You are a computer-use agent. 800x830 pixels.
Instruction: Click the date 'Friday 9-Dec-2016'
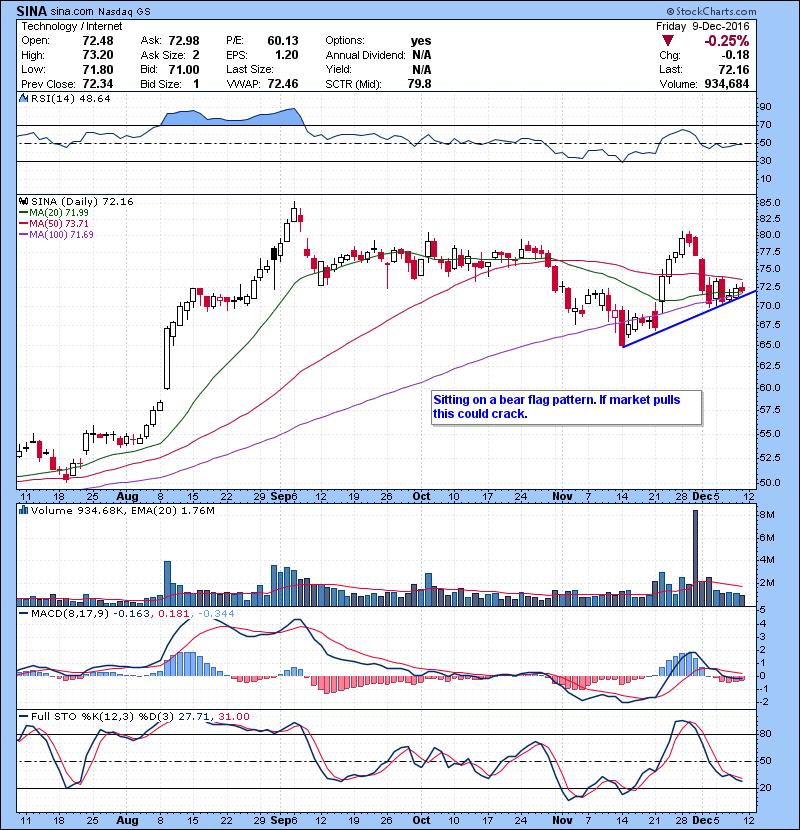(703, 26)
